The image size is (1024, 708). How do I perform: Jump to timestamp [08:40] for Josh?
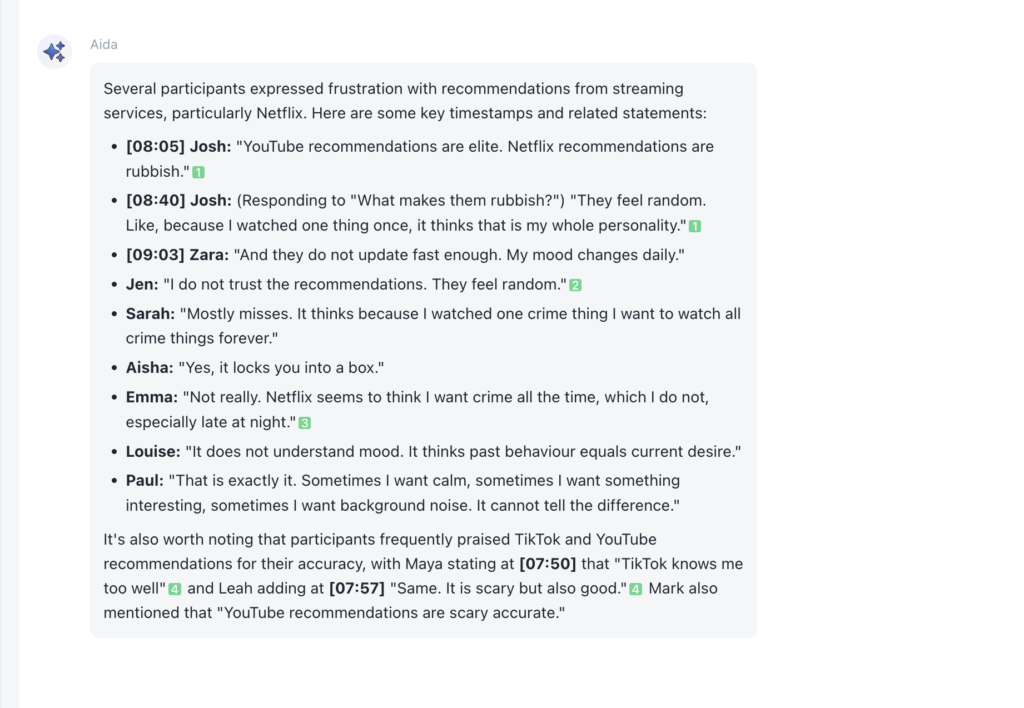click(x=155, y=201)
